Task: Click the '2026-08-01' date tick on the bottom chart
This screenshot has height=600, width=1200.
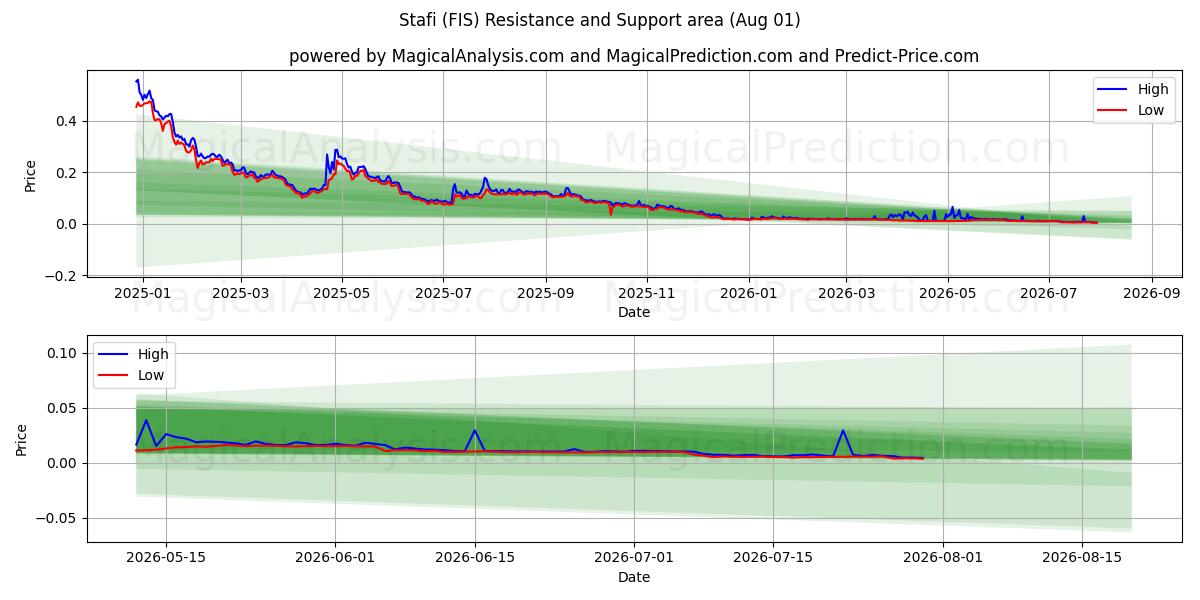Action: tap(942, 559)
